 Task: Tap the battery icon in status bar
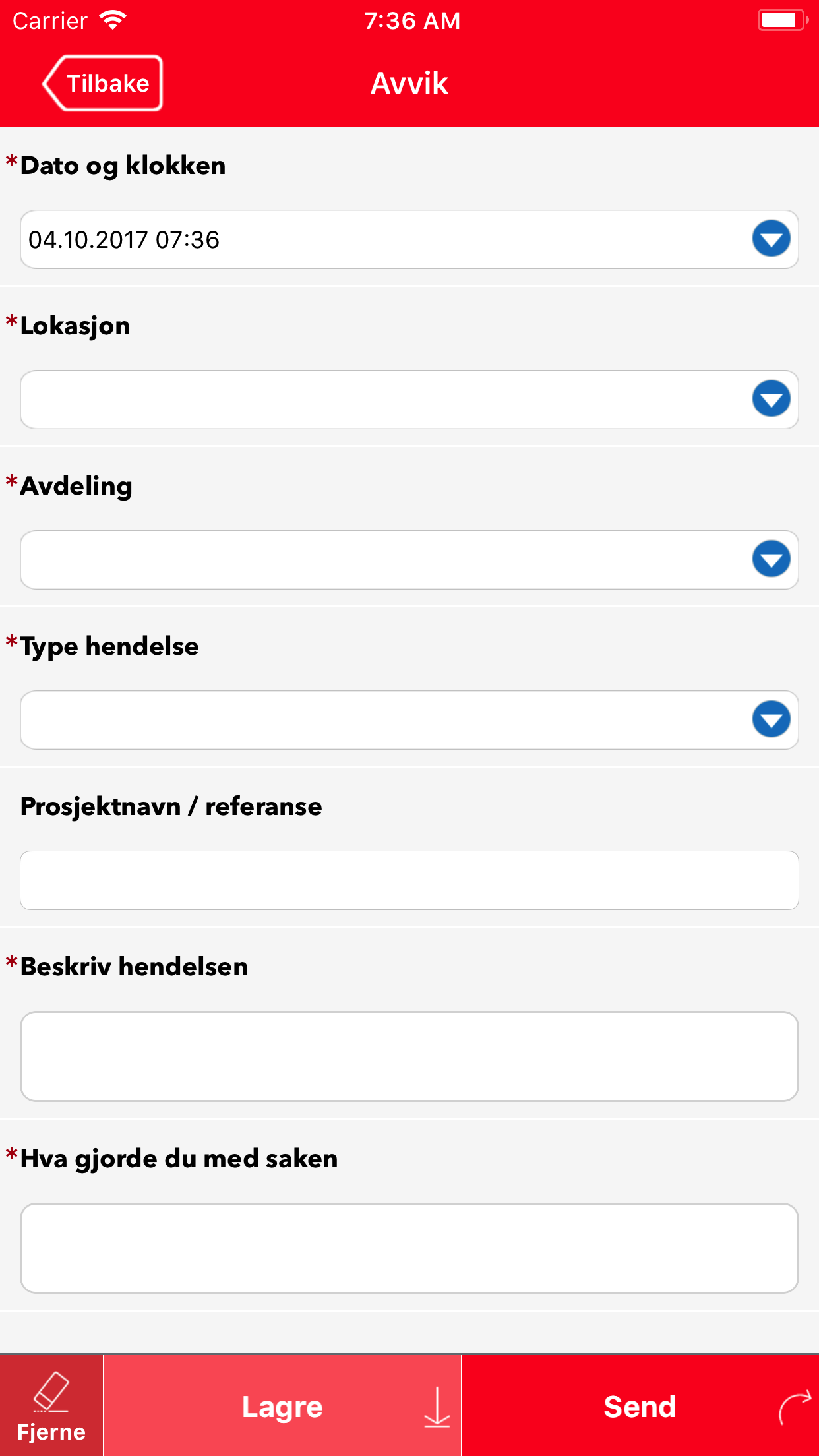783,20
